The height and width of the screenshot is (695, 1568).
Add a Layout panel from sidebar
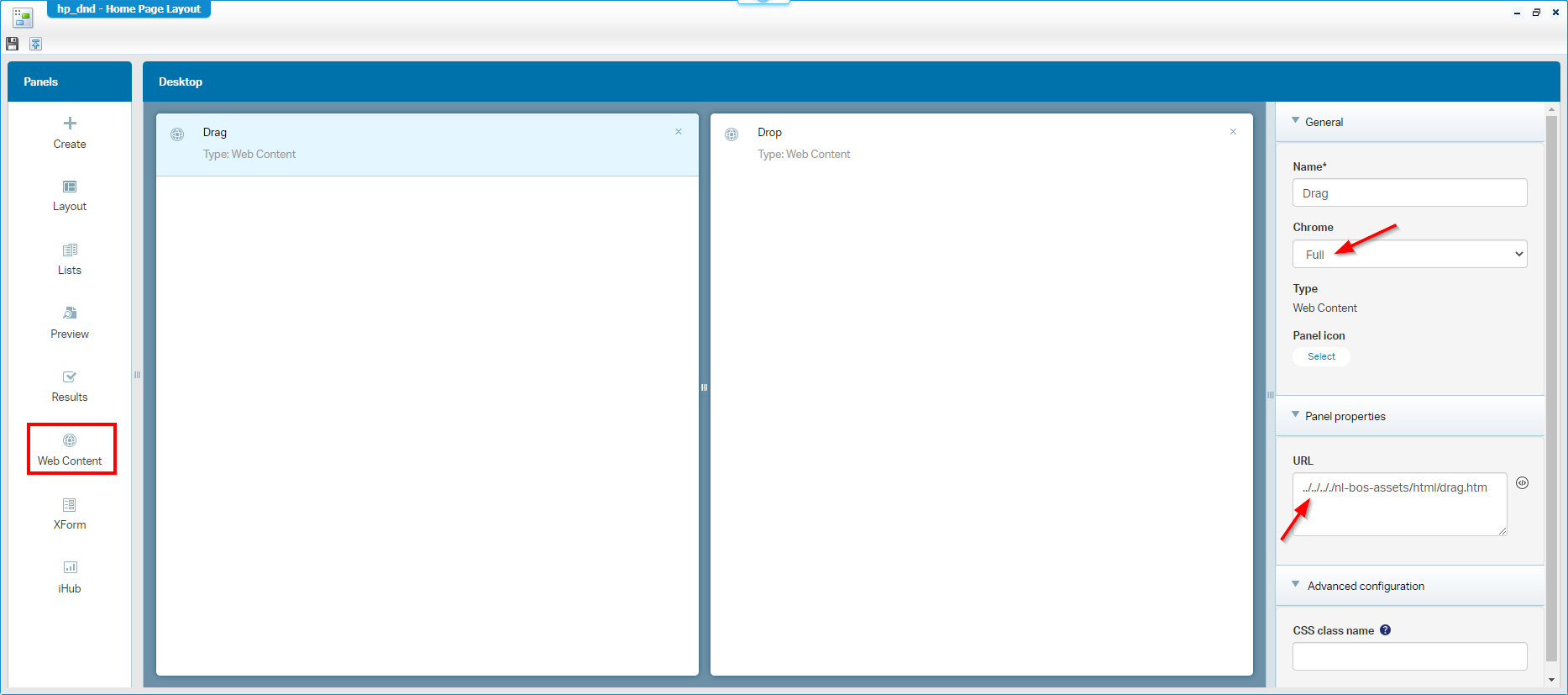(x=70, y=196)
